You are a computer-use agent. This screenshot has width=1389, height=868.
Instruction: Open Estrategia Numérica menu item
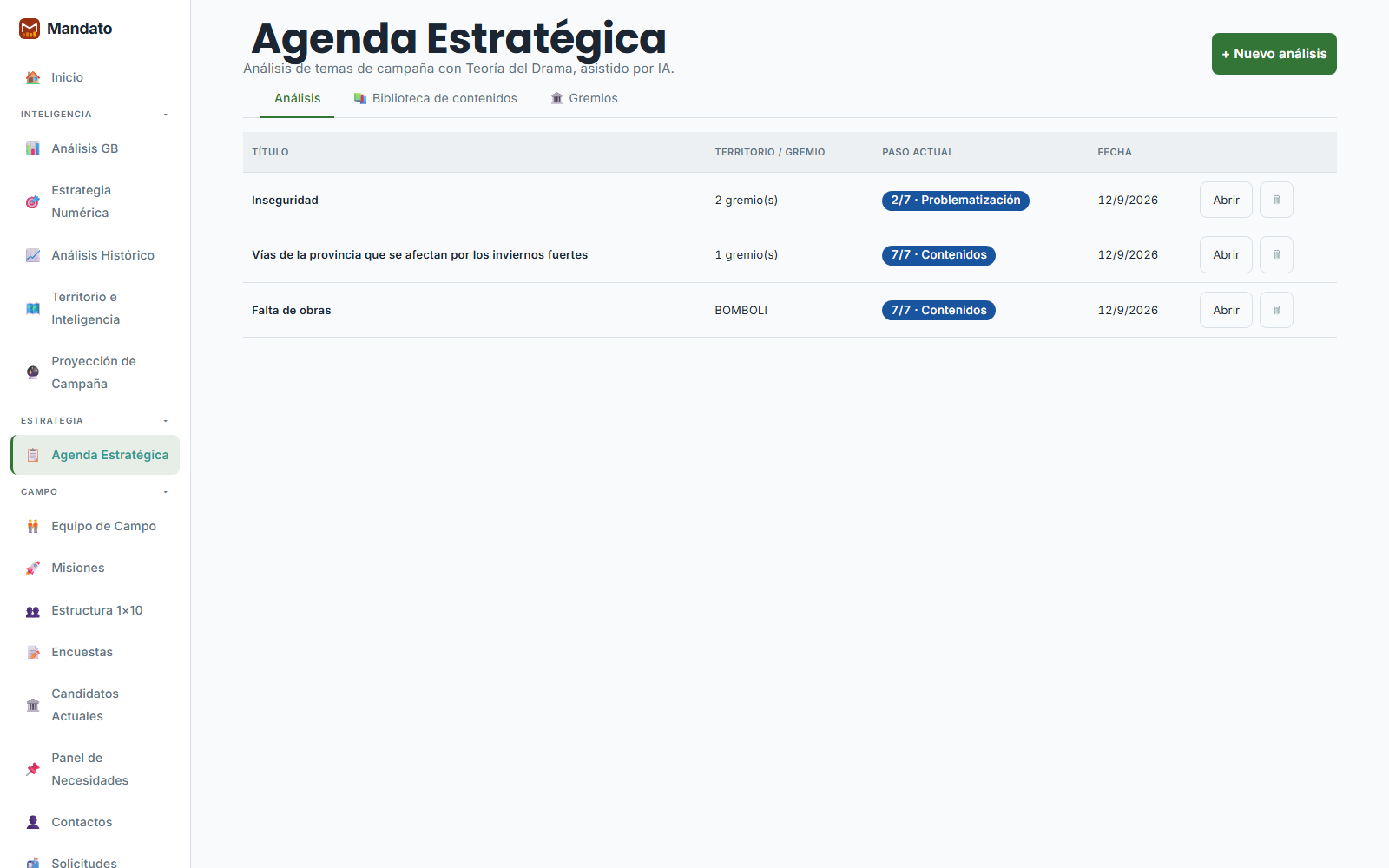(x=95, y=202)
